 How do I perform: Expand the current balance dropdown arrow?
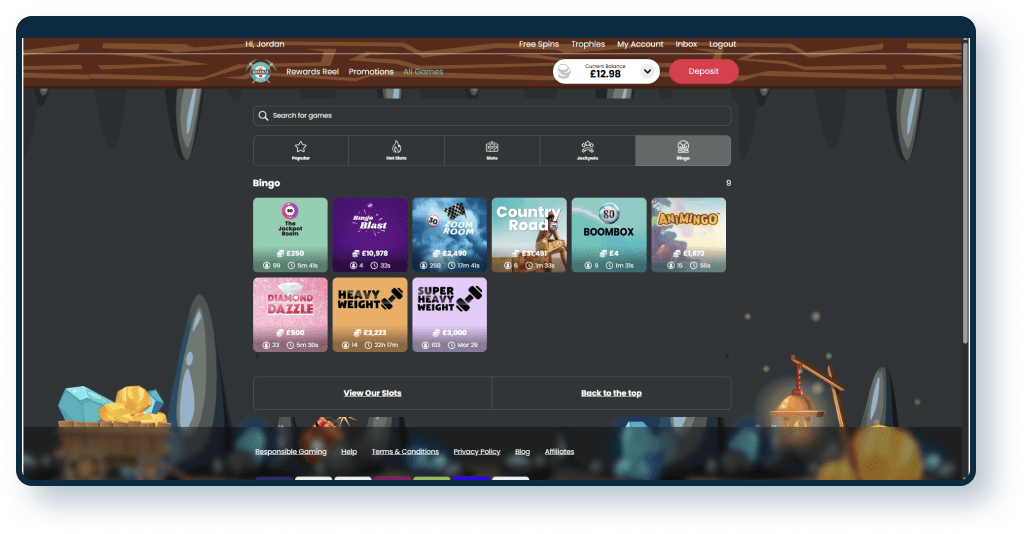pyautogui.click(x=647, y=71)
